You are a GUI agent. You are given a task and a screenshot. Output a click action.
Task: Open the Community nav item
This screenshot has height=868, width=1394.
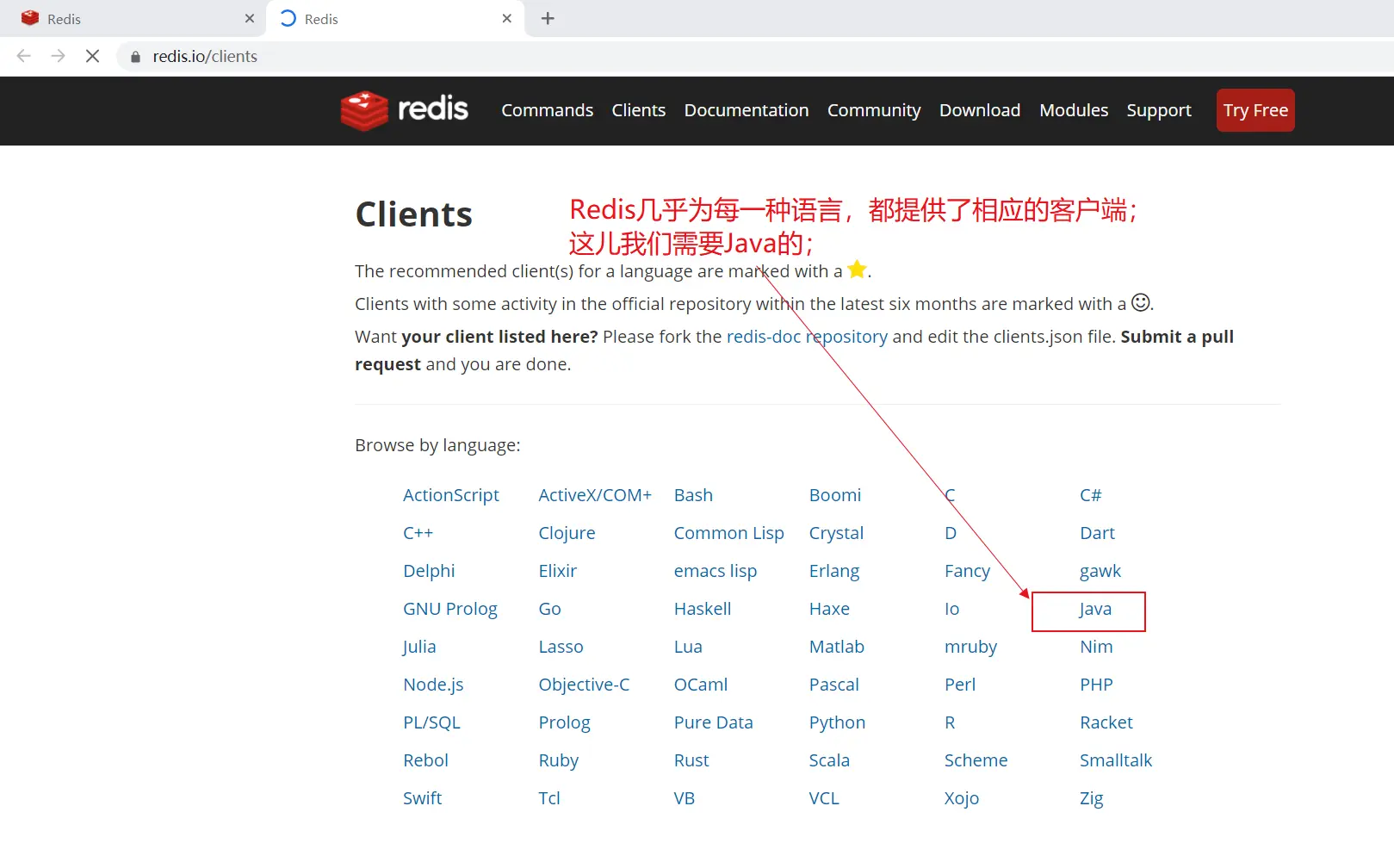[x=874, y=110]
